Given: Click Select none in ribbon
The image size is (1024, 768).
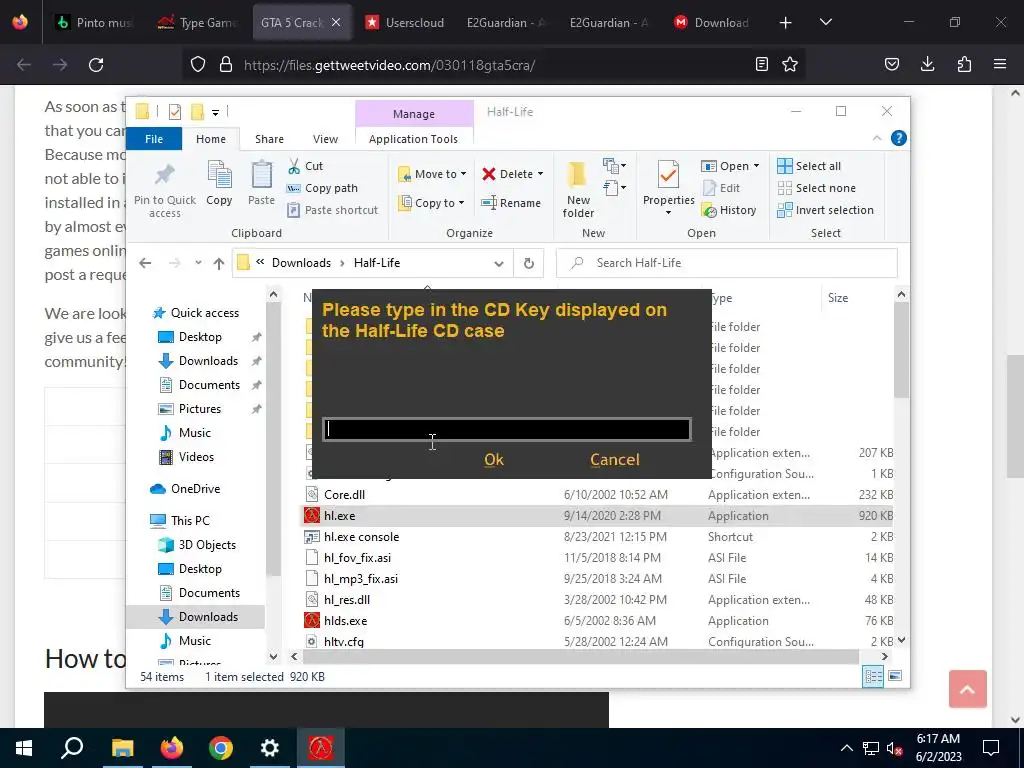Looking at the screenshot, I should click(816, 188).
